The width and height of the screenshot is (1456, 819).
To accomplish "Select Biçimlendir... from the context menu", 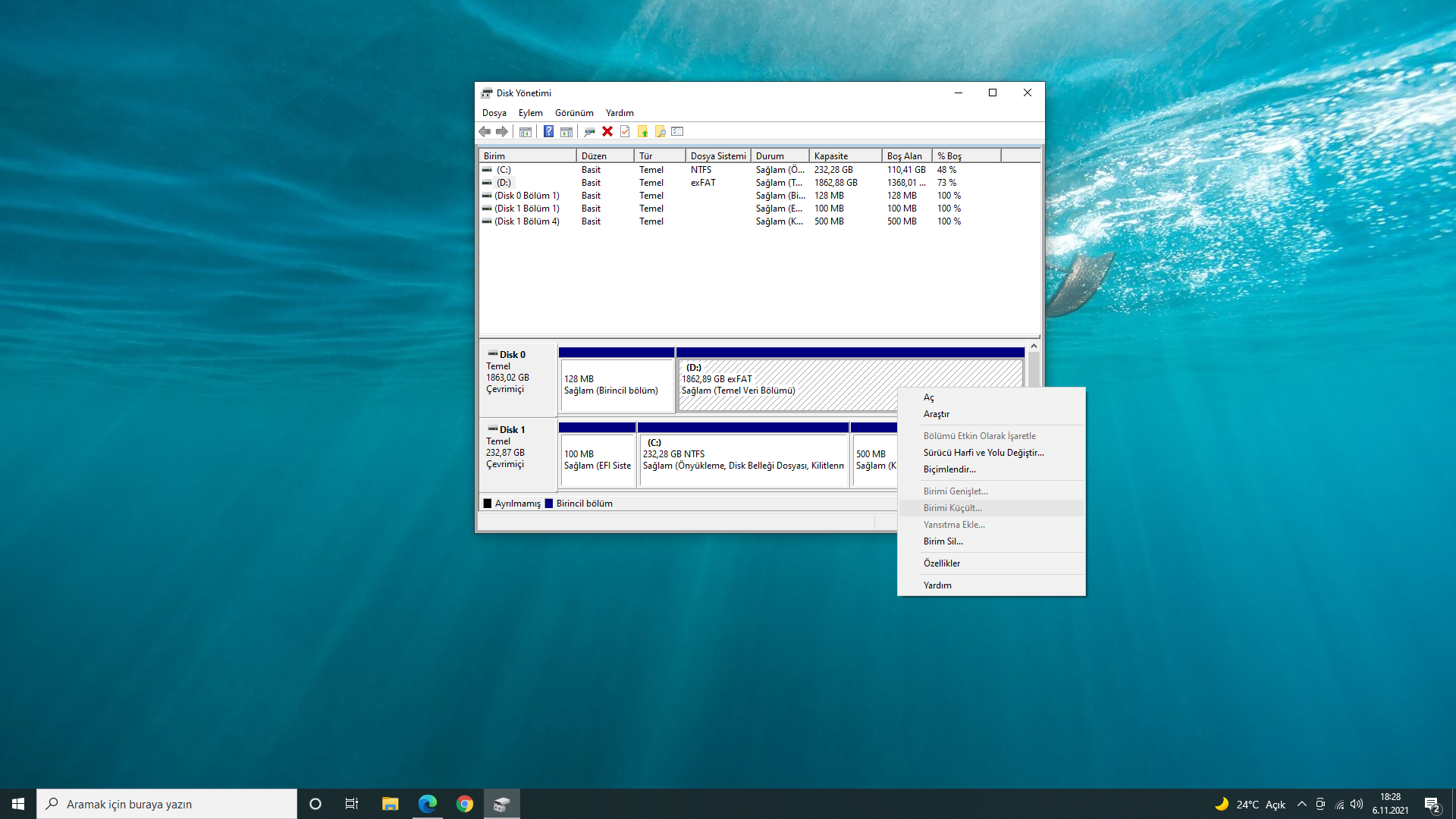I will [949, 469].
